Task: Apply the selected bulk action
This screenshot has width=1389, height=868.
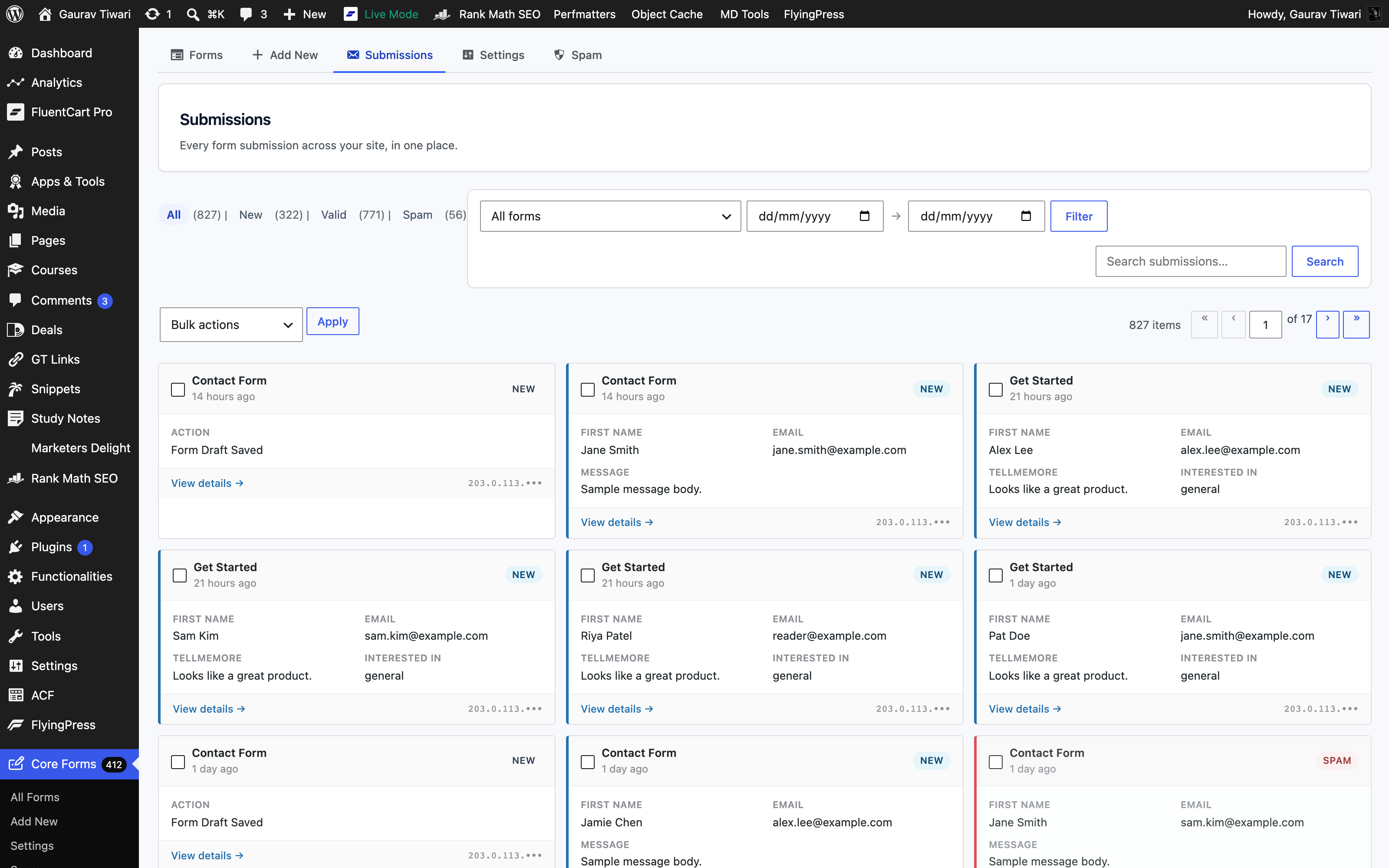Action: point(333,322)
